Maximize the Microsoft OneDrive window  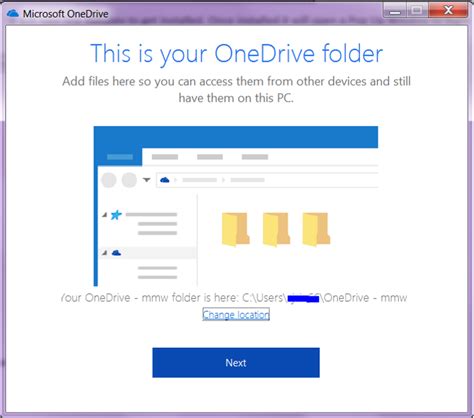click(x=417, y=11)
